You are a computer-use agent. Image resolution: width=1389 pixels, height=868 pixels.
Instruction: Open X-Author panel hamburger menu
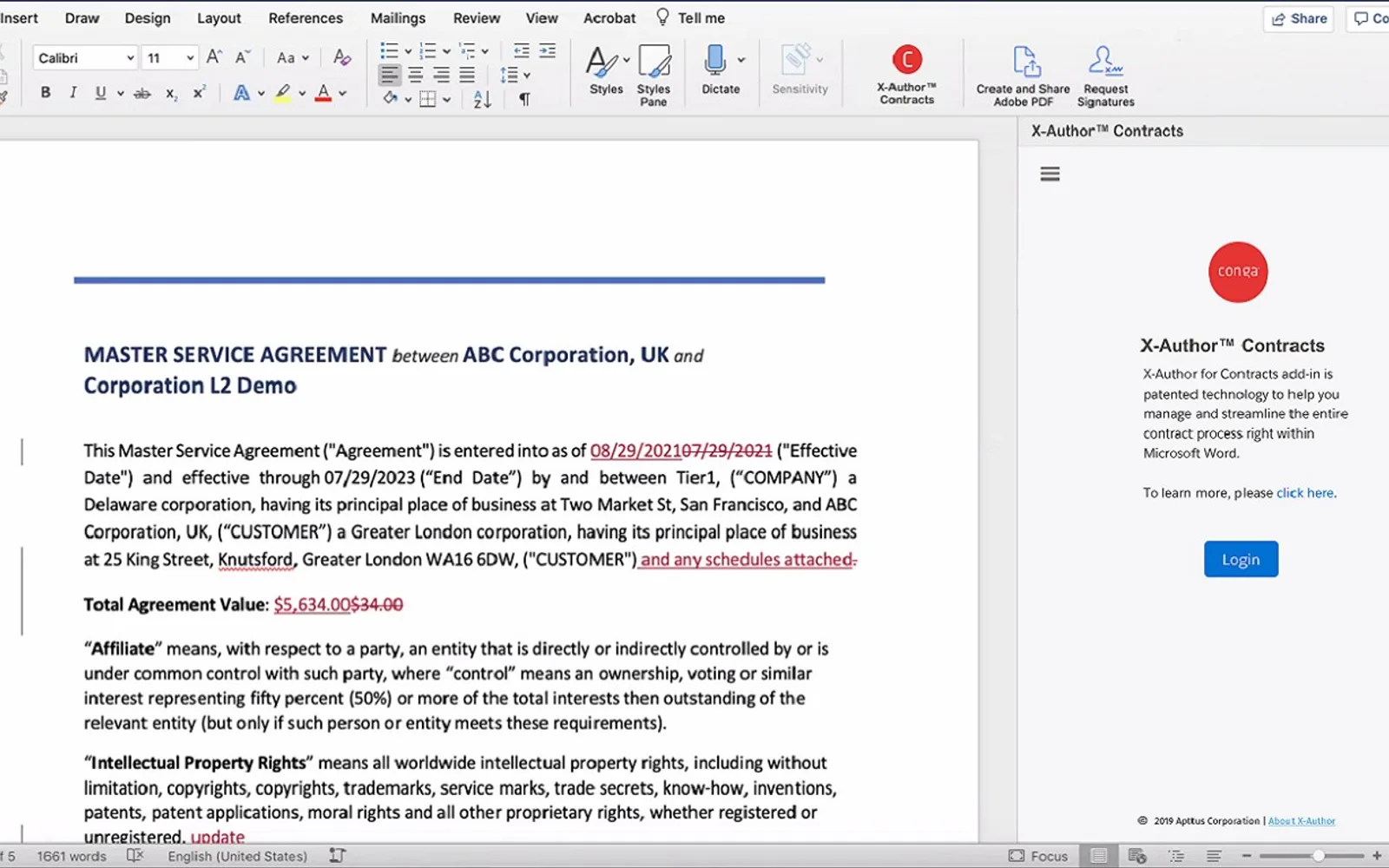(1050, 174)
